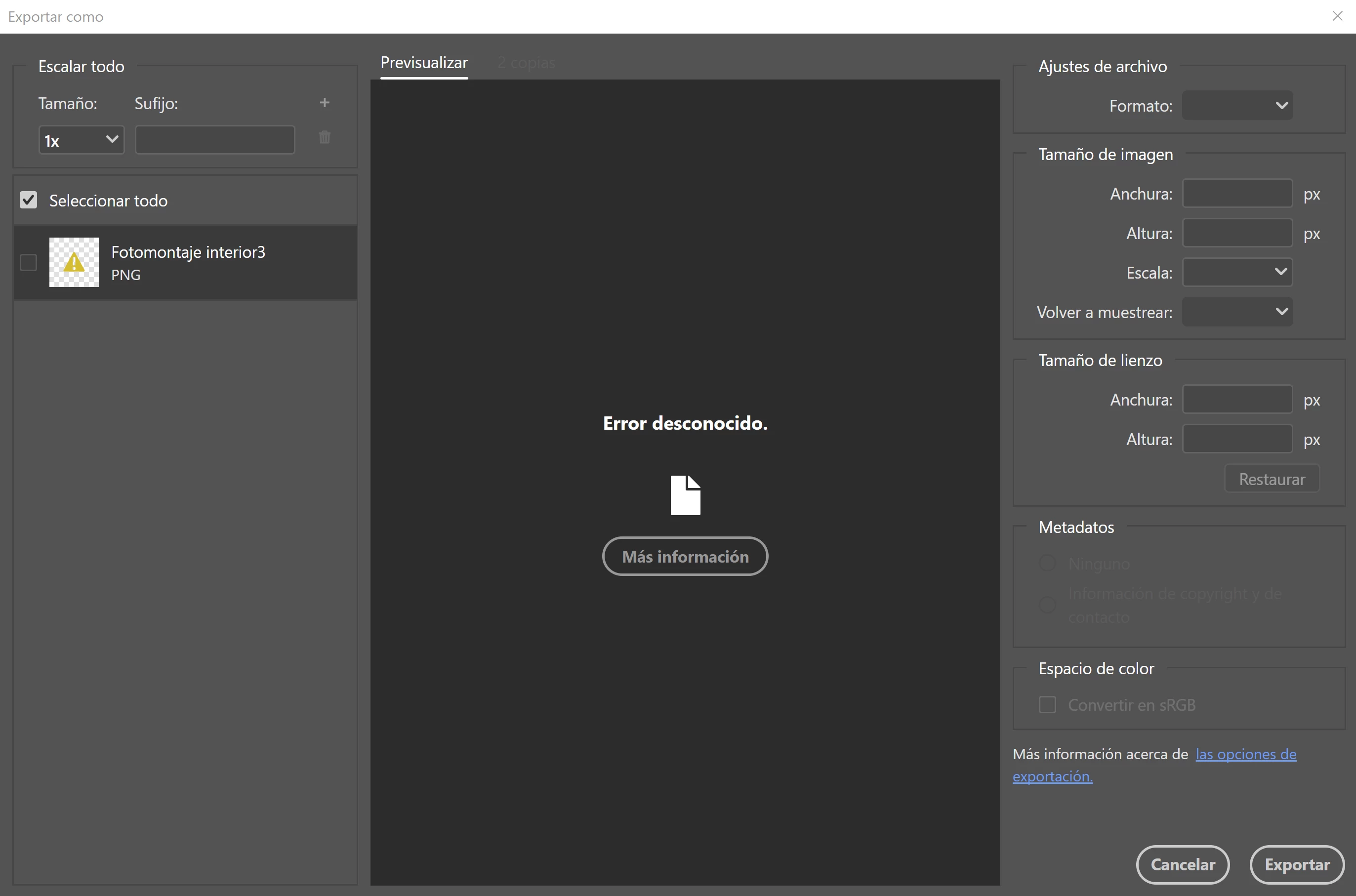1356x896 pixels.
Task: Open the Tamaño 1x dropdown
Action: [x=81, y=140]
